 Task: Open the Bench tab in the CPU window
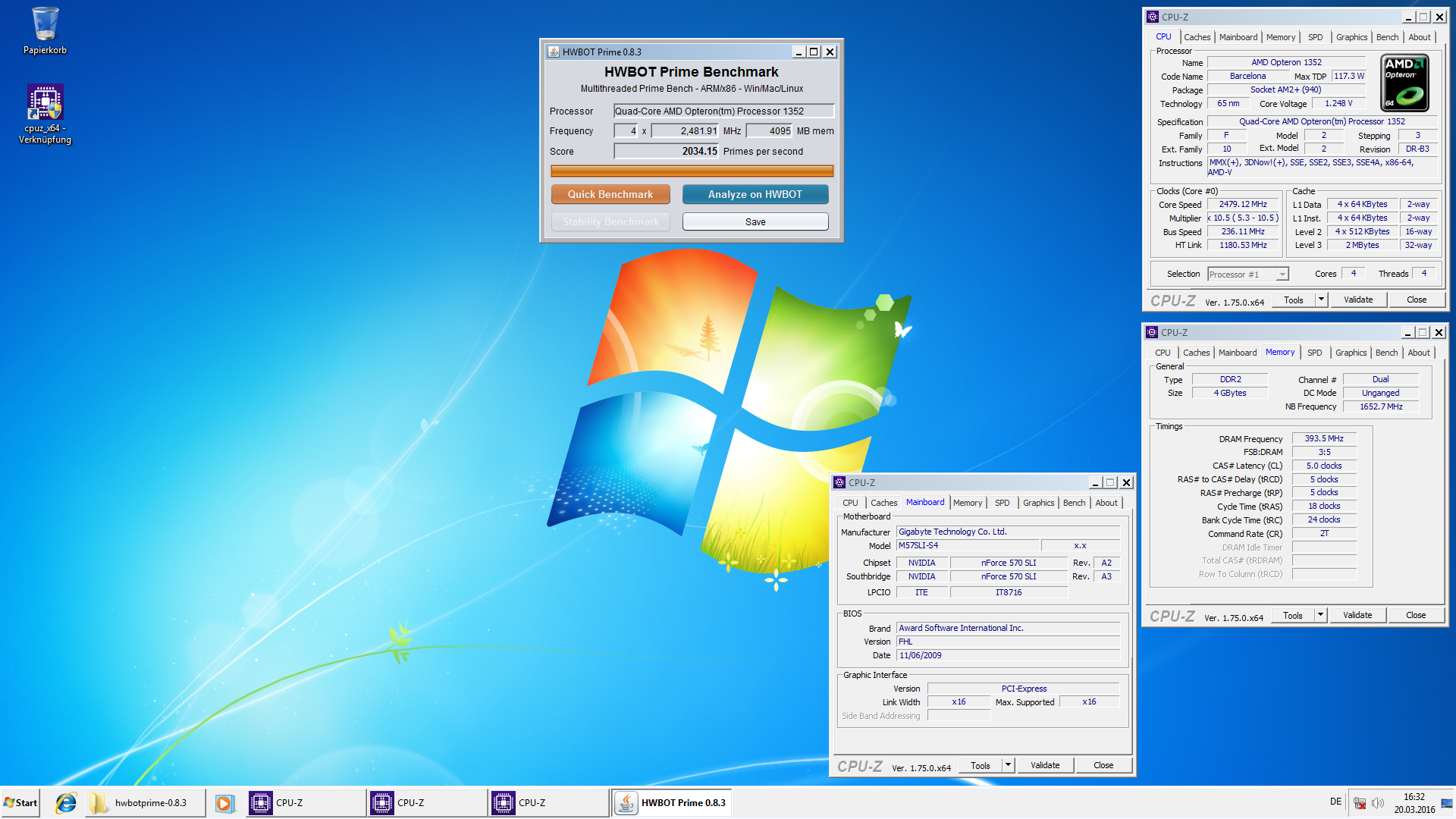pyautogui.click(x=1387, y=37)
